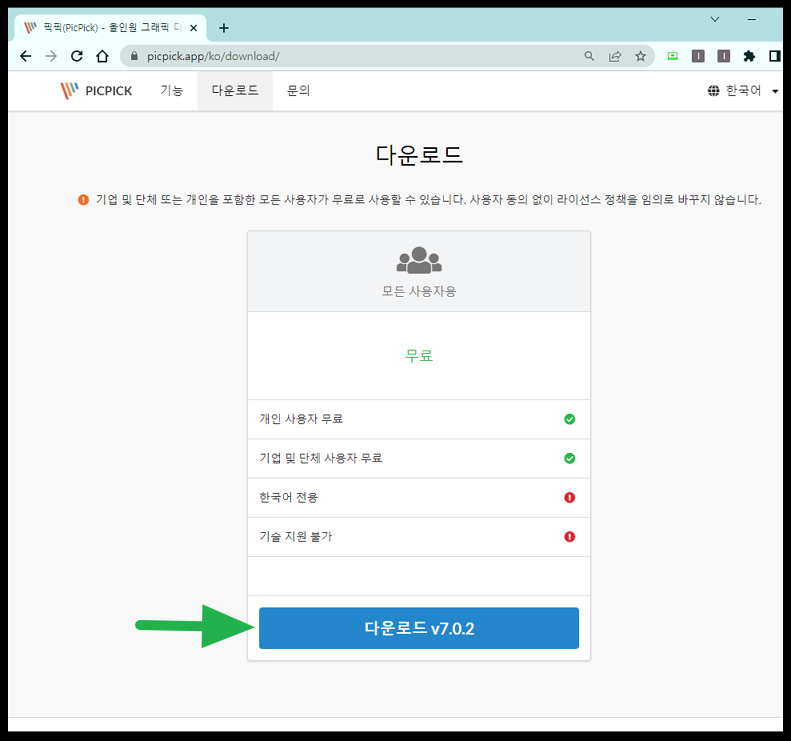This screenshot has width=791, height=741.
Task: Minimize the browser window
Action: click(x=752, y=19)
